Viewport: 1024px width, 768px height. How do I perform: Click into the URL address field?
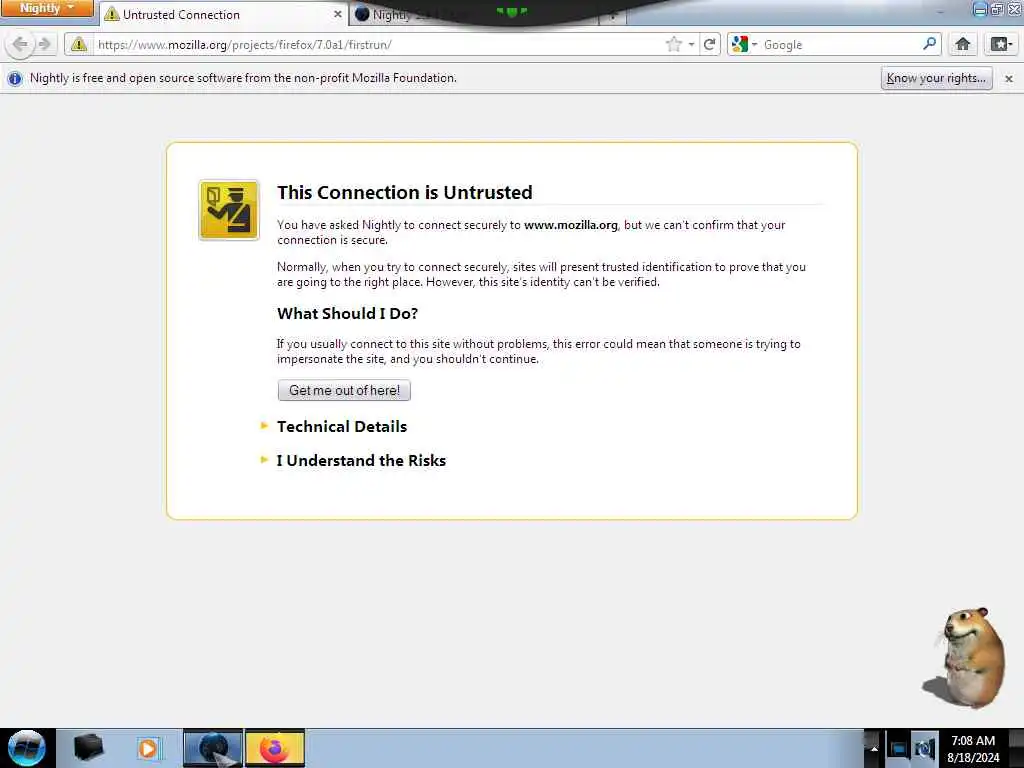(377, 44)
